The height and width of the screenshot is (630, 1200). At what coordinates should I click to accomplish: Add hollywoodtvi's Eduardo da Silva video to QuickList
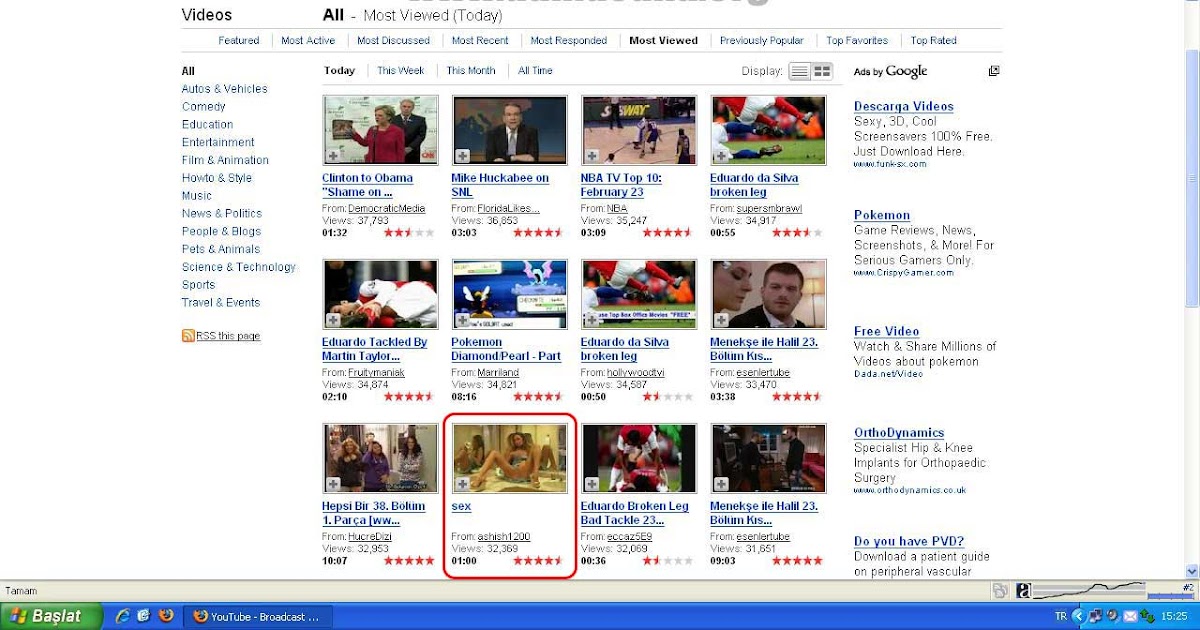coord(592,320)
